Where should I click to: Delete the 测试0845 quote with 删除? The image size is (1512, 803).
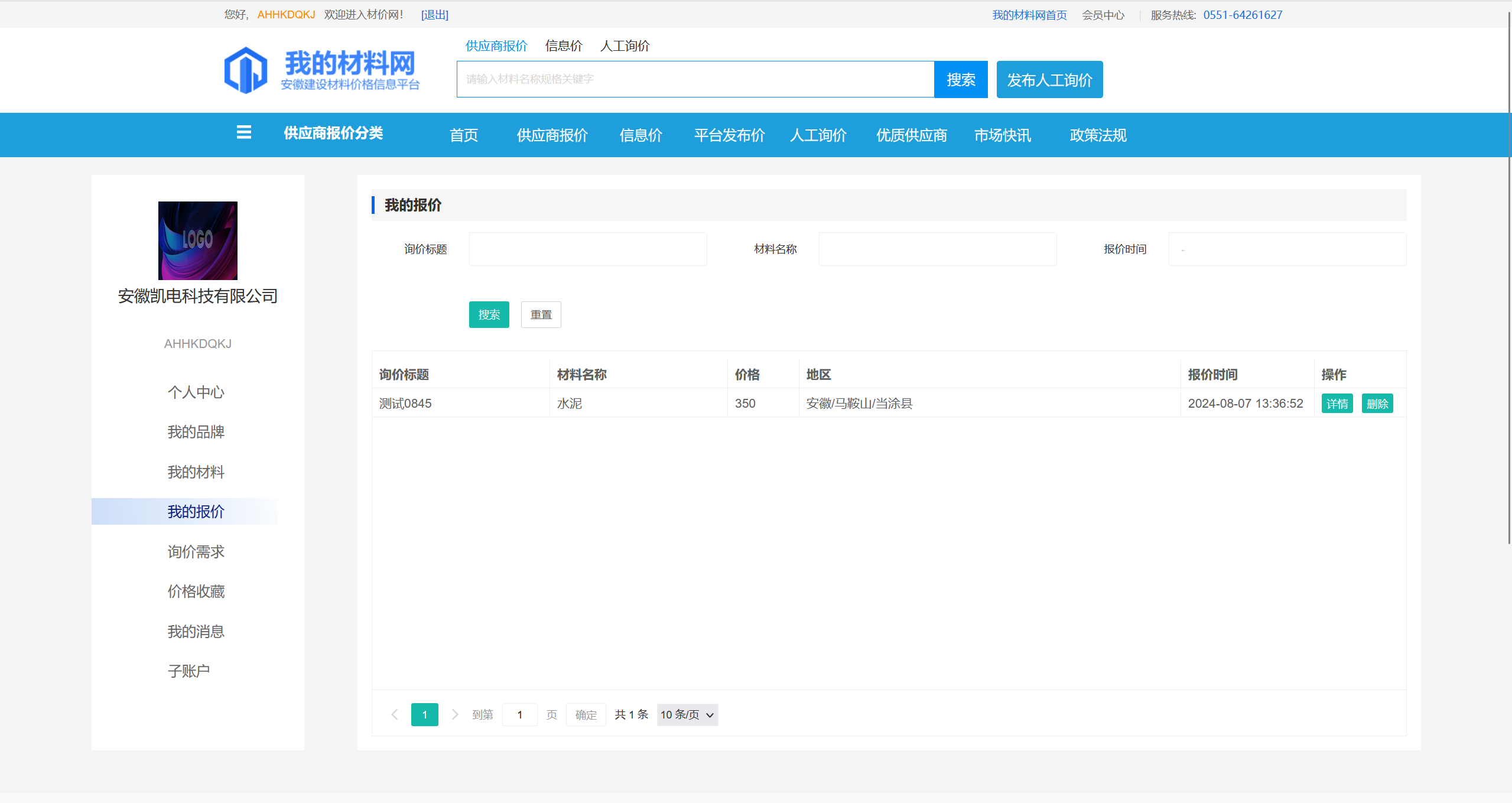[x=1377, y=404]
